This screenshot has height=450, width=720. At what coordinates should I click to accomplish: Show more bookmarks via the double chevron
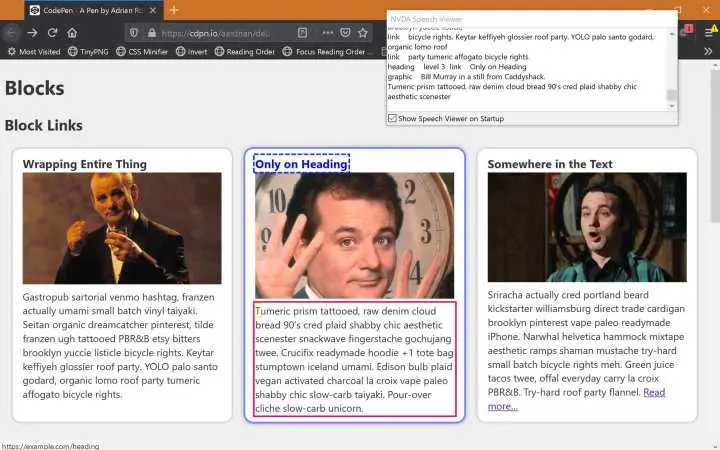(708, 51)
